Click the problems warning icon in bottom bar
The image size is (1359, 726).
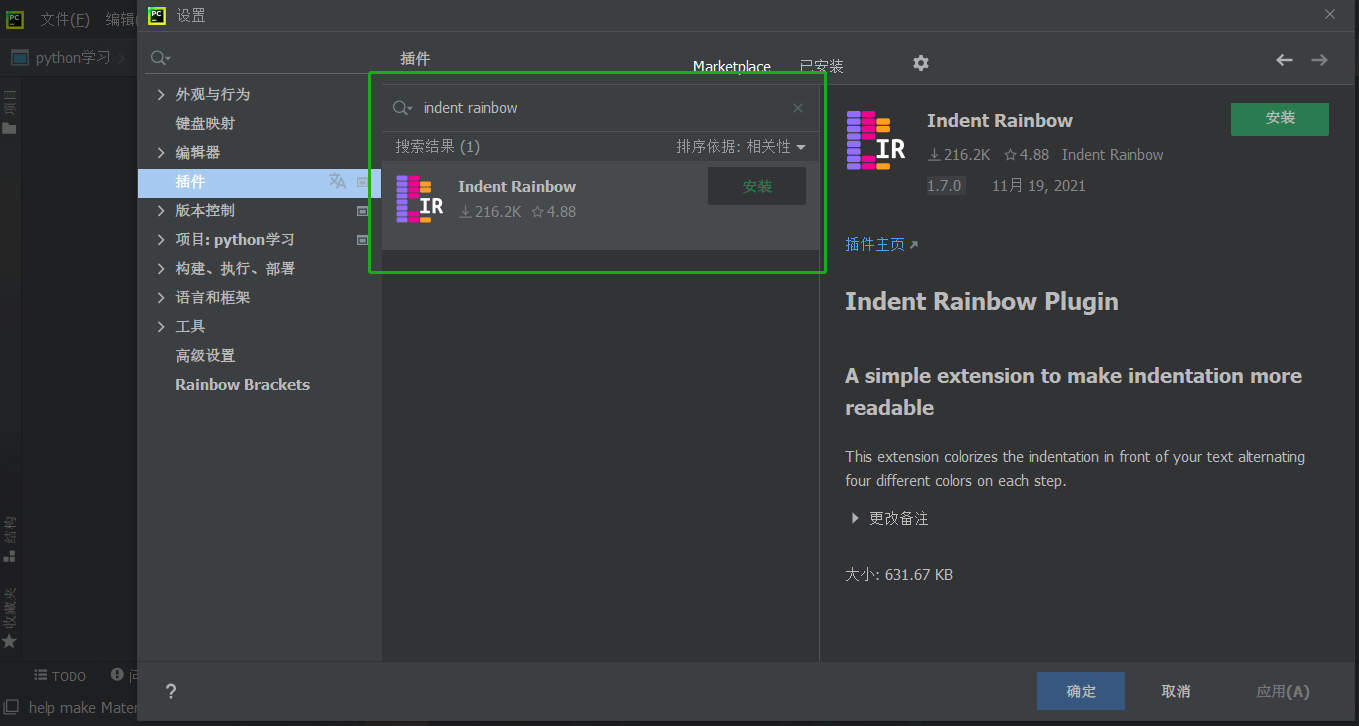(118, 675)
